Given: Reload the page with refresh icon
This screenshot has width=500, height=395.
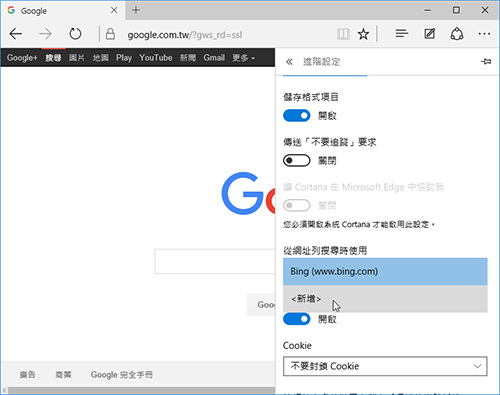Looking at the screenshot, I should 75,34.
